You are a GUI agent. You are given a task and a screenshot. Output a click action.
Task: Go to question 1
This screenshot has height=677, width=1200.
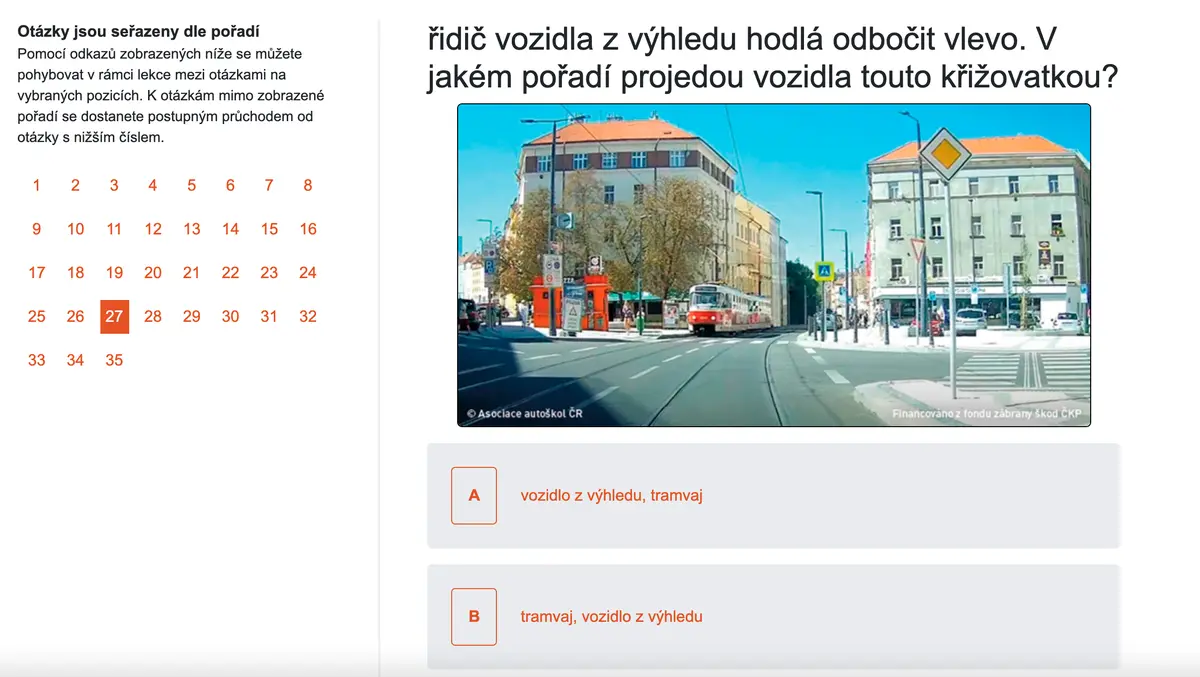[x=37, y=185]
